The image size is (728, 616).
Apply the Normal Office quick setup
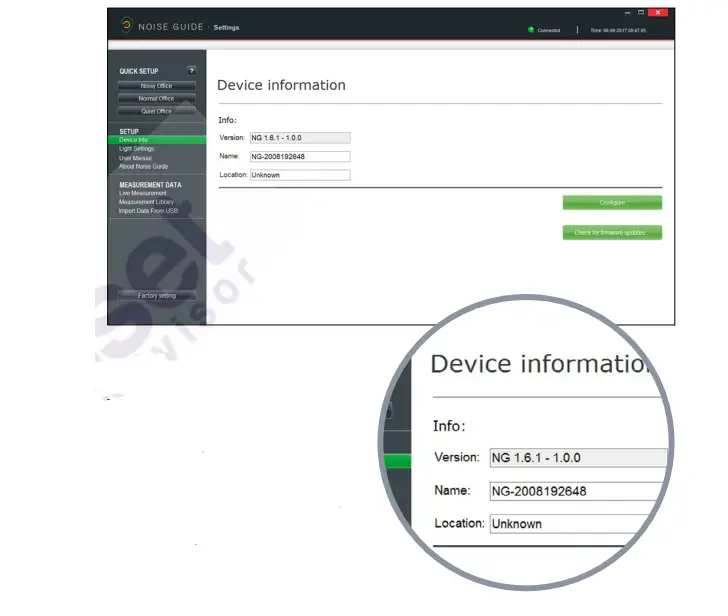click(156, 98)
